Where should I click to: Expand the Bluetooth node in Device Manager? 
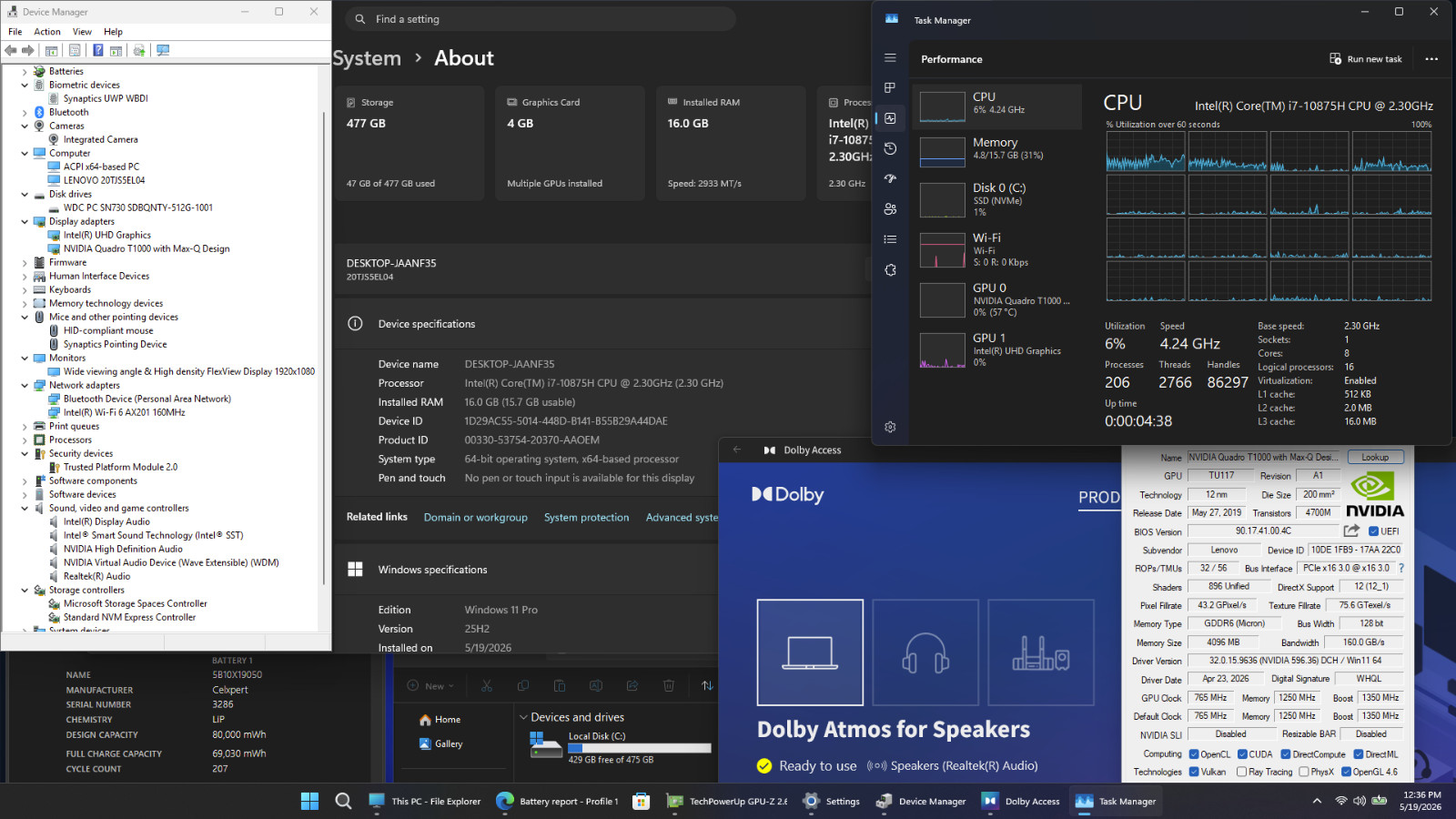pyautogui.click(x=25, y=112)
